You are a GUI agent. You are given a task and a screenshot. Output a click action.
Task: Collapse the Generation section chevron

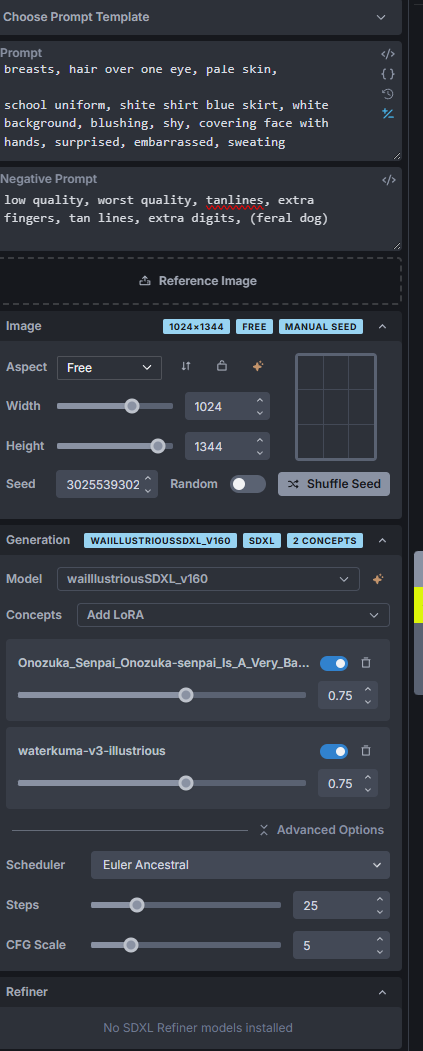(x=382, y=540)
